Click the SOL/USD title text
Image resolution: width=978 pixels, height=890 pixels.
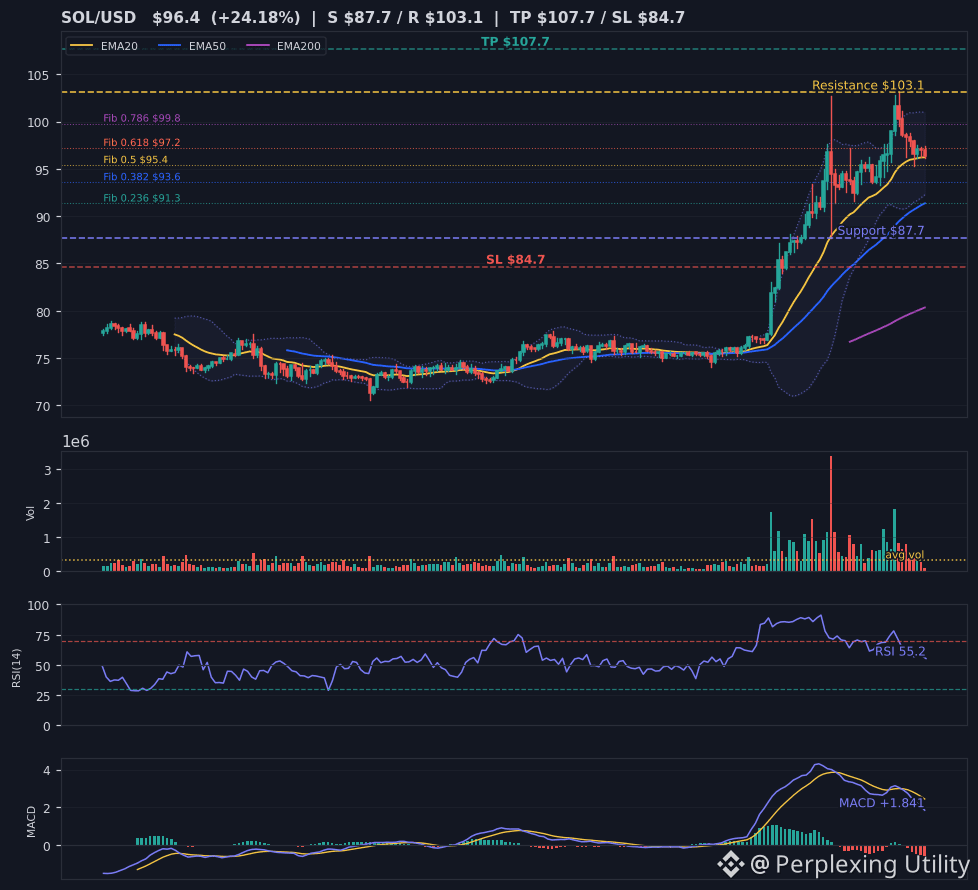99,17
